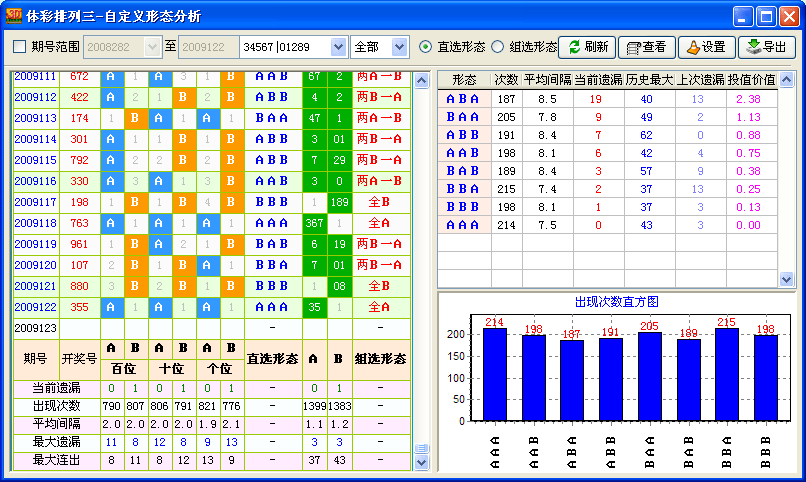This screenshot has width=806, height=482.
Task: Close the 自定义形态分析 window
Action: click(789, 16)
